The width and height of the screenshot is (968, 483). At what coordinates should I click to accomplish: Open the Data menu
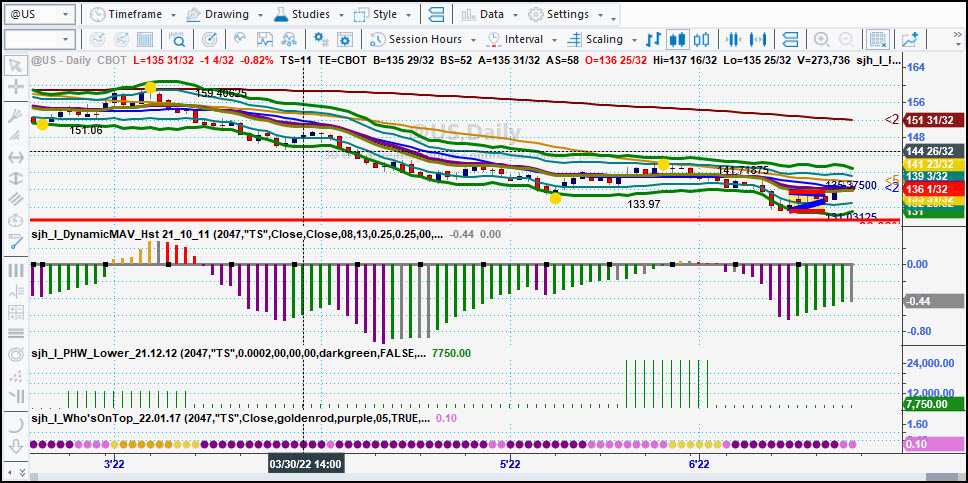click(x=490, y=14)
